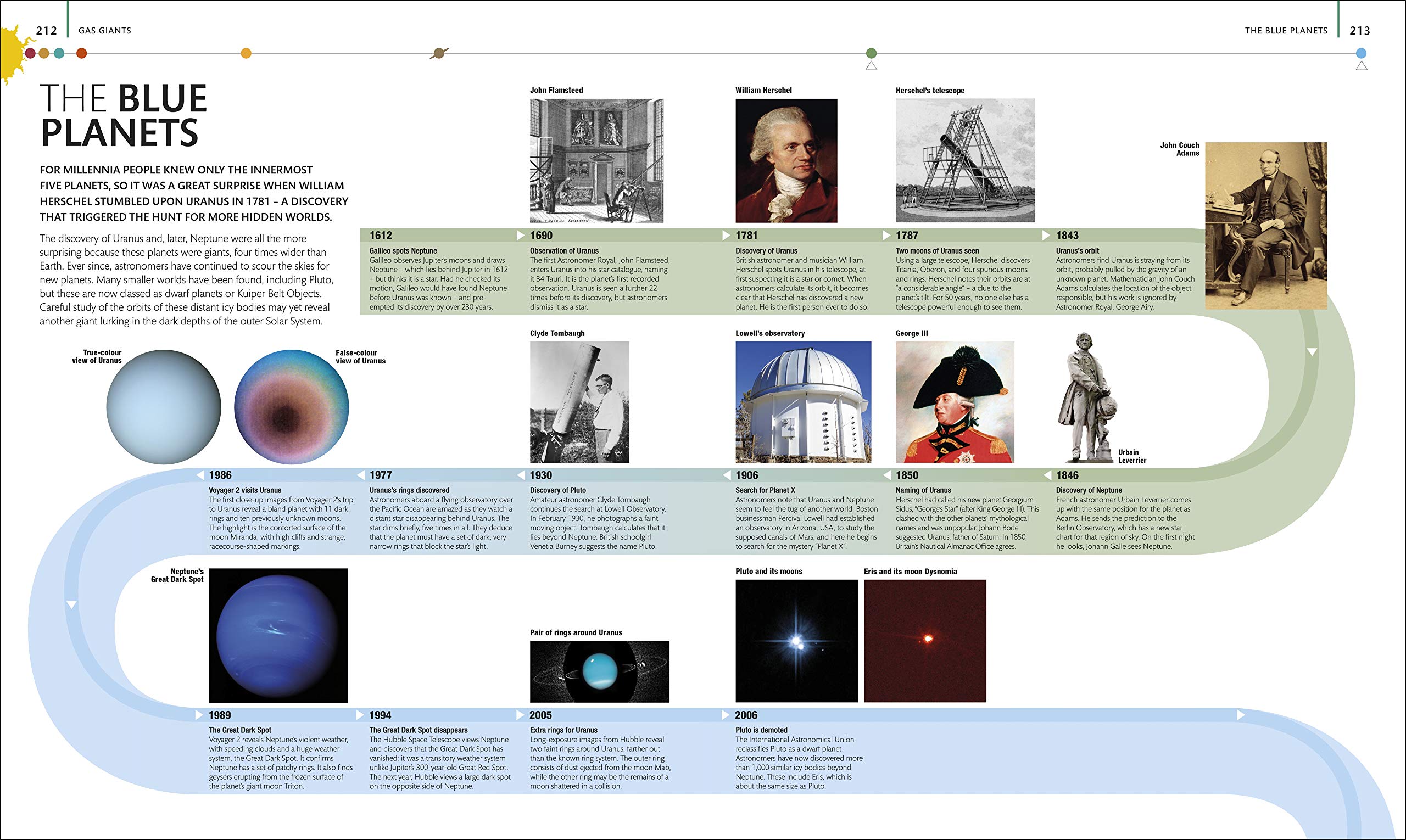1406x840 pixels.
Task: Click the 'Uranus's orbit' heading
Action: pos(1077,251)
